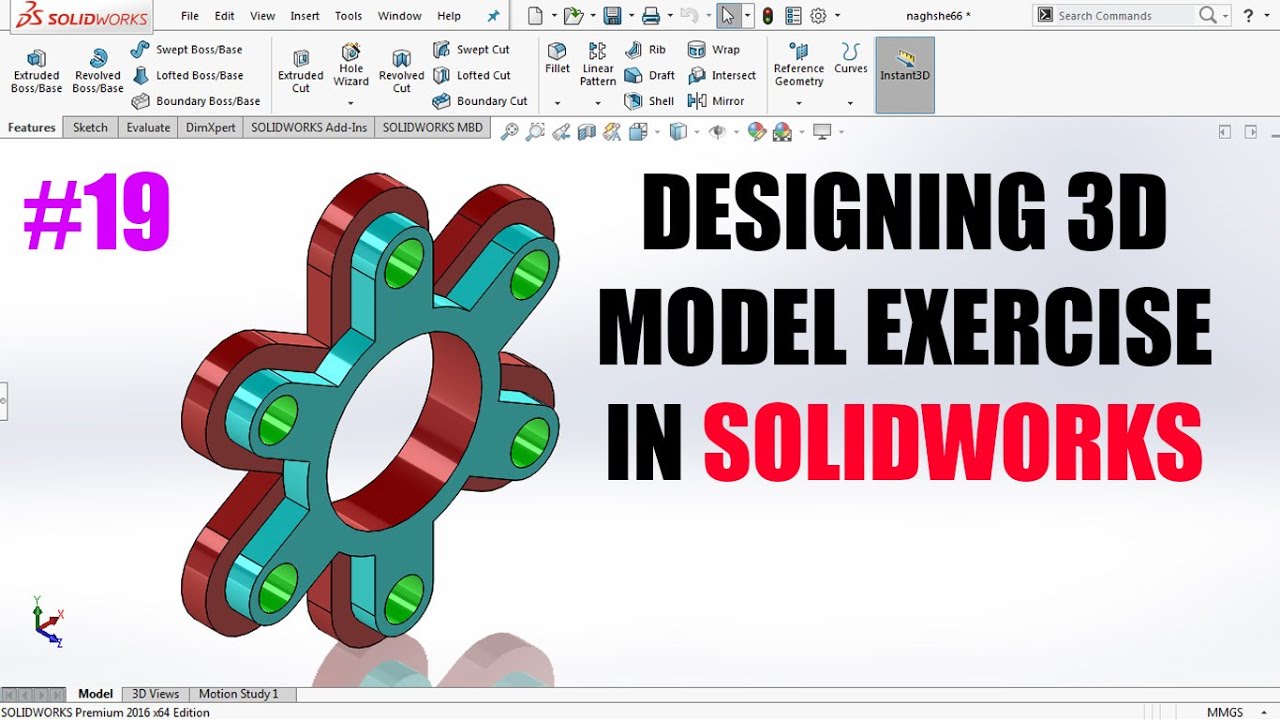Select the Boundary Cut tool
The image size is (1280, 720).
480,101
